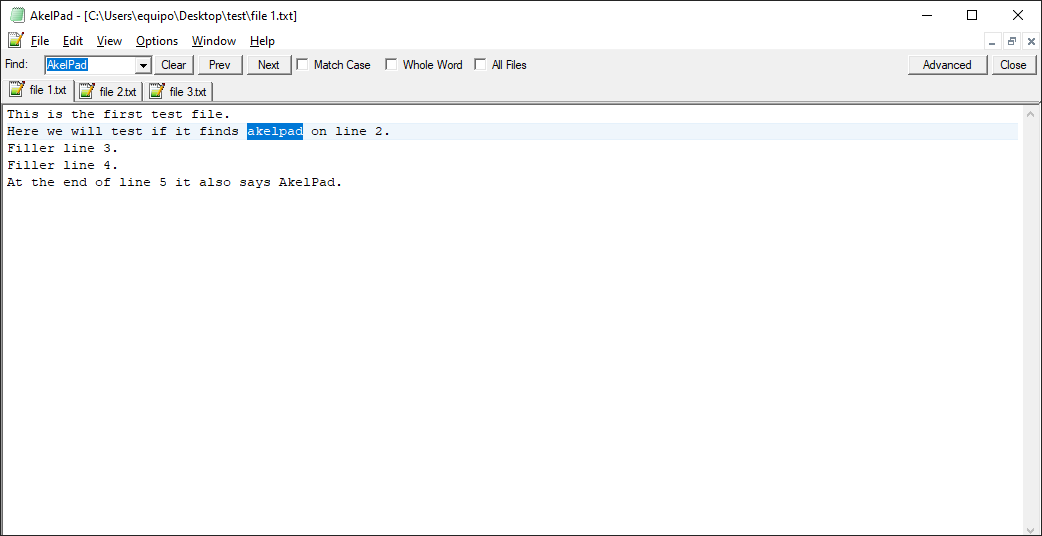Open the Find history dropdown arrow
Image resolution: width=1042 pixels, height=536 pixels.
(x=143, y=65)
